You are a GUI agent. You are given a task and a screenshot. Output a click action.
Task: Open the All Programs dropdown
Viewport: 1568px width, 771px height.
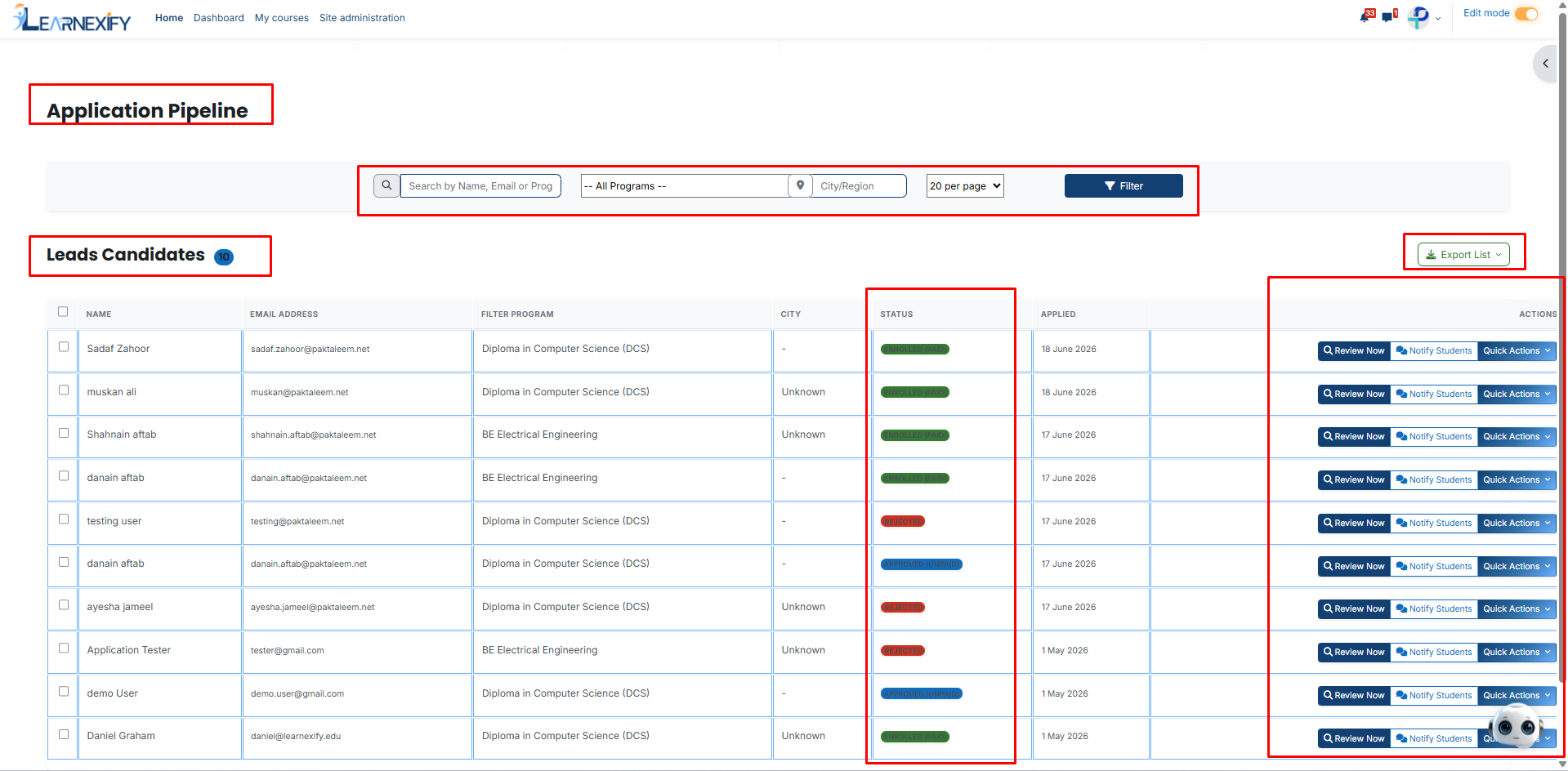[x=685, y=186]
